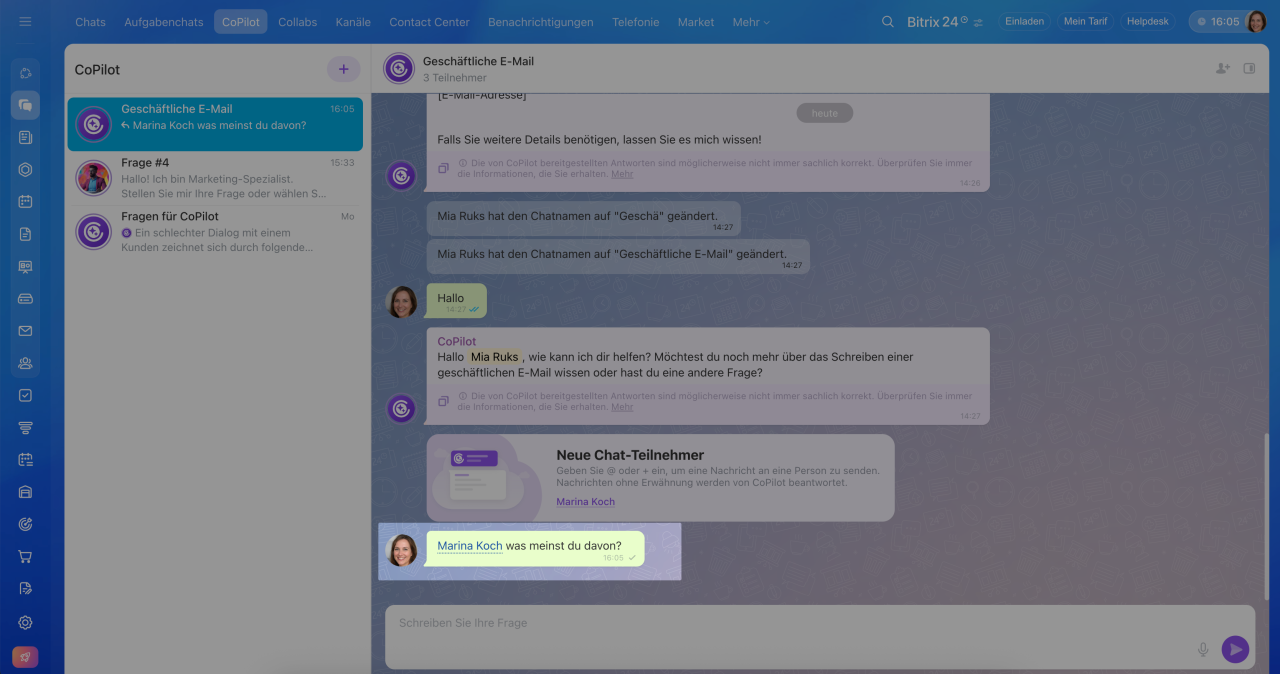The image size is (1280, 674).
Task: Open the documents icon in the left sidebar
Action: [25, 234]
